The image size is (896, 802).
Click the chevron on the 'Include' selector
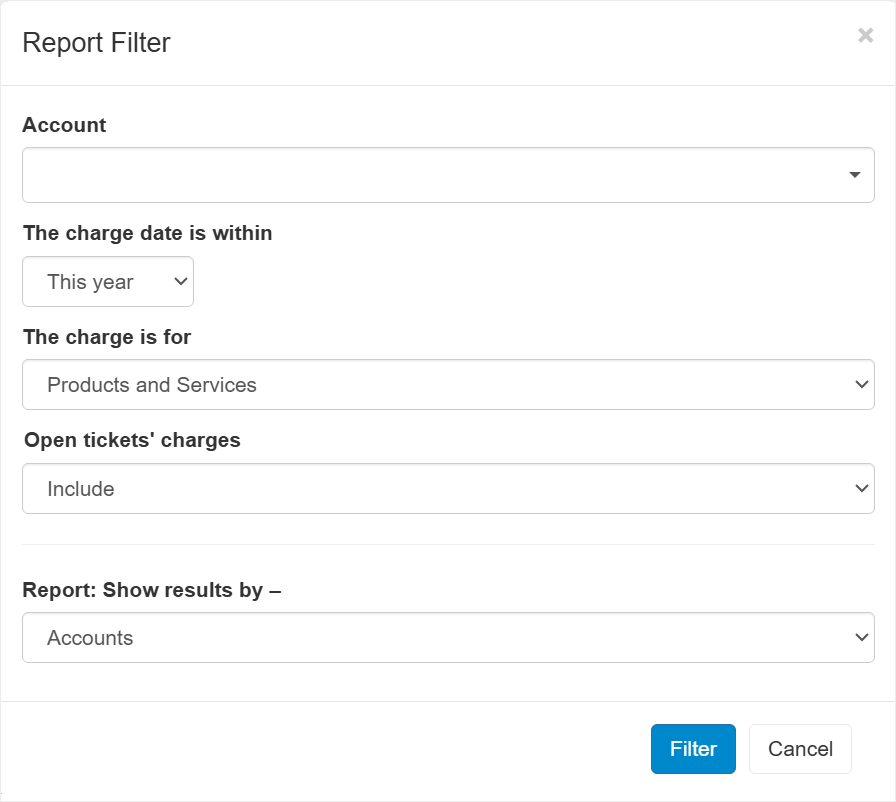pyautogui.click(x=860, y=488)
